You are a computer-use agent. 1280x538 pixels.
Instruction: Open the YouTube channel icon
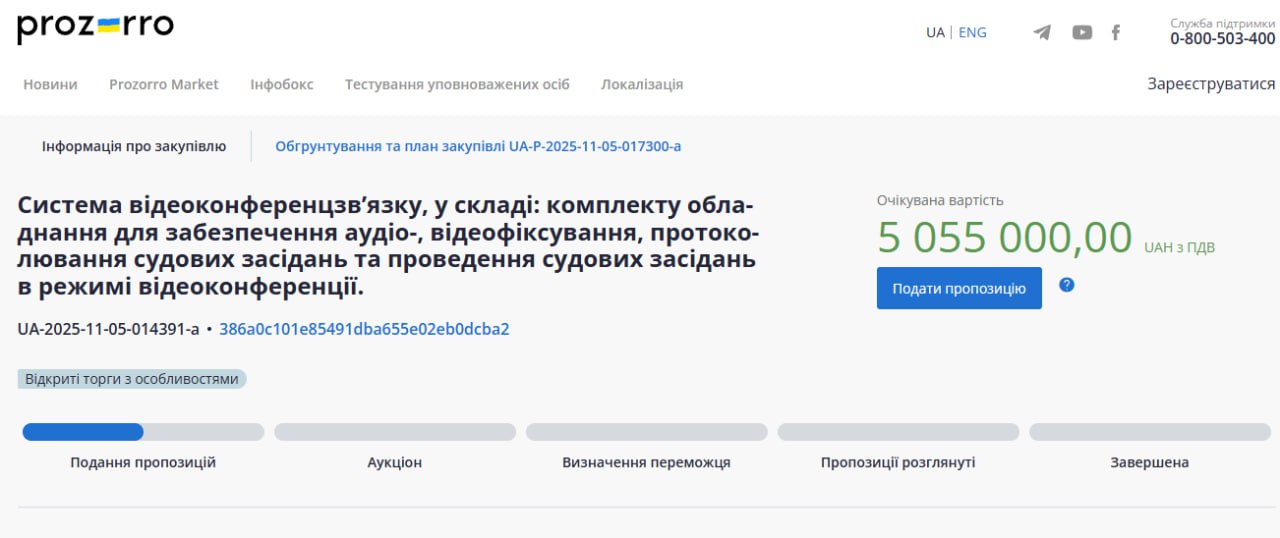(x=1082, y=32)
